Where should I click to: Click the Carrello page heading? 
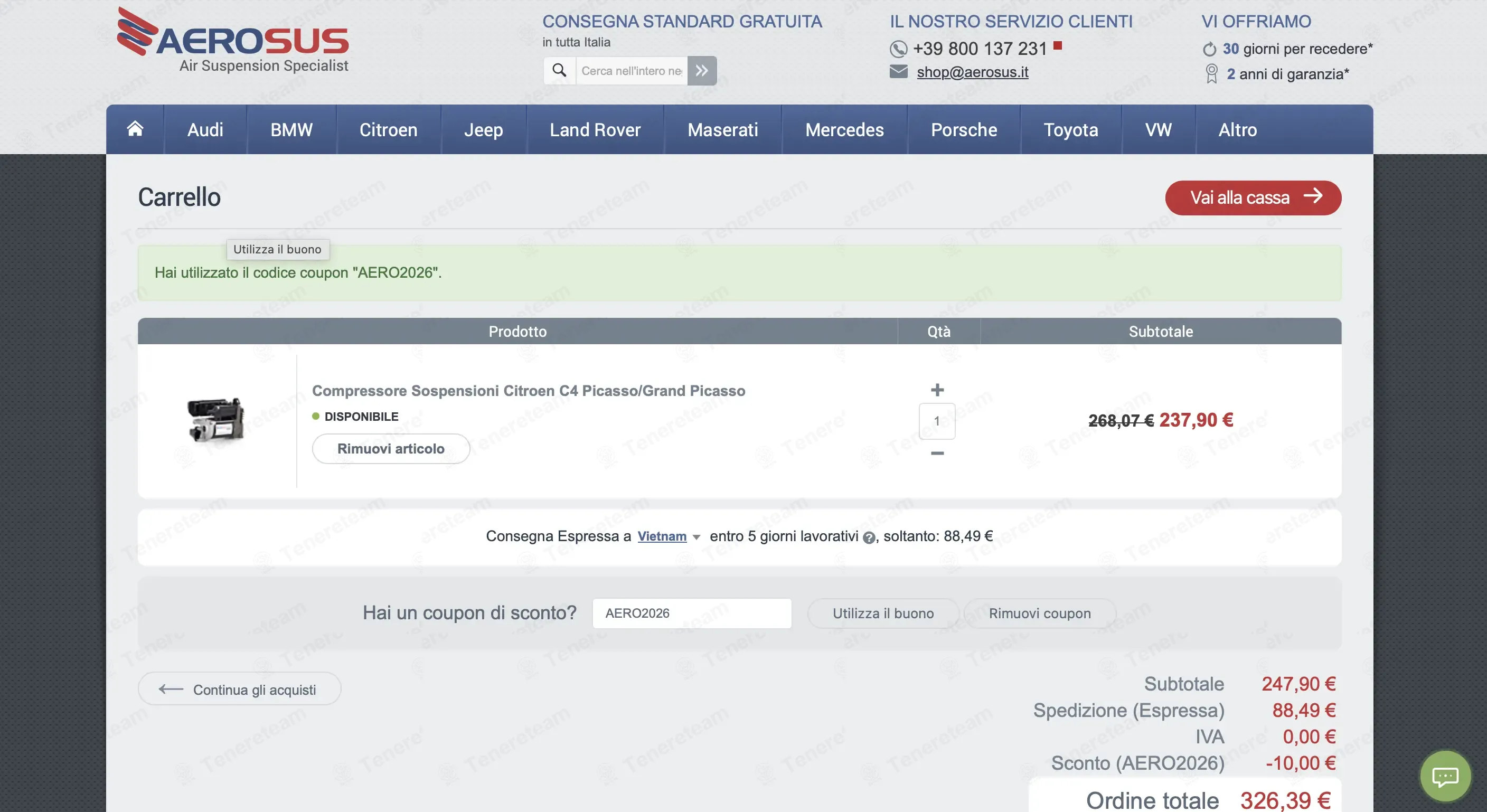coord(179,197)
